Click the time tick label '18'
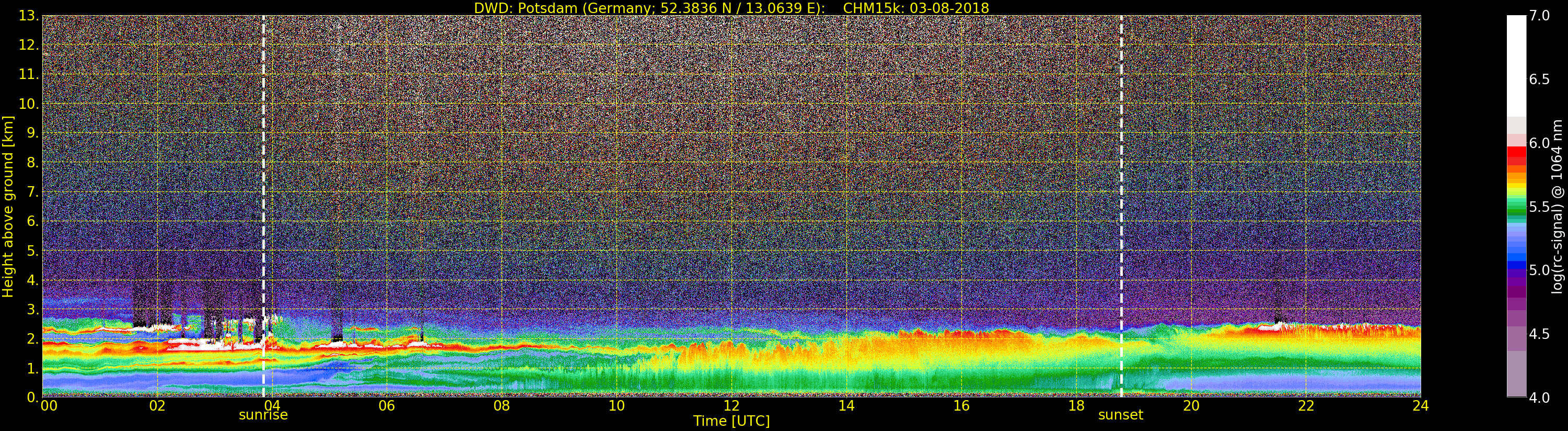The height and width of the screenshot is (431, 1568). (1076, 405)
